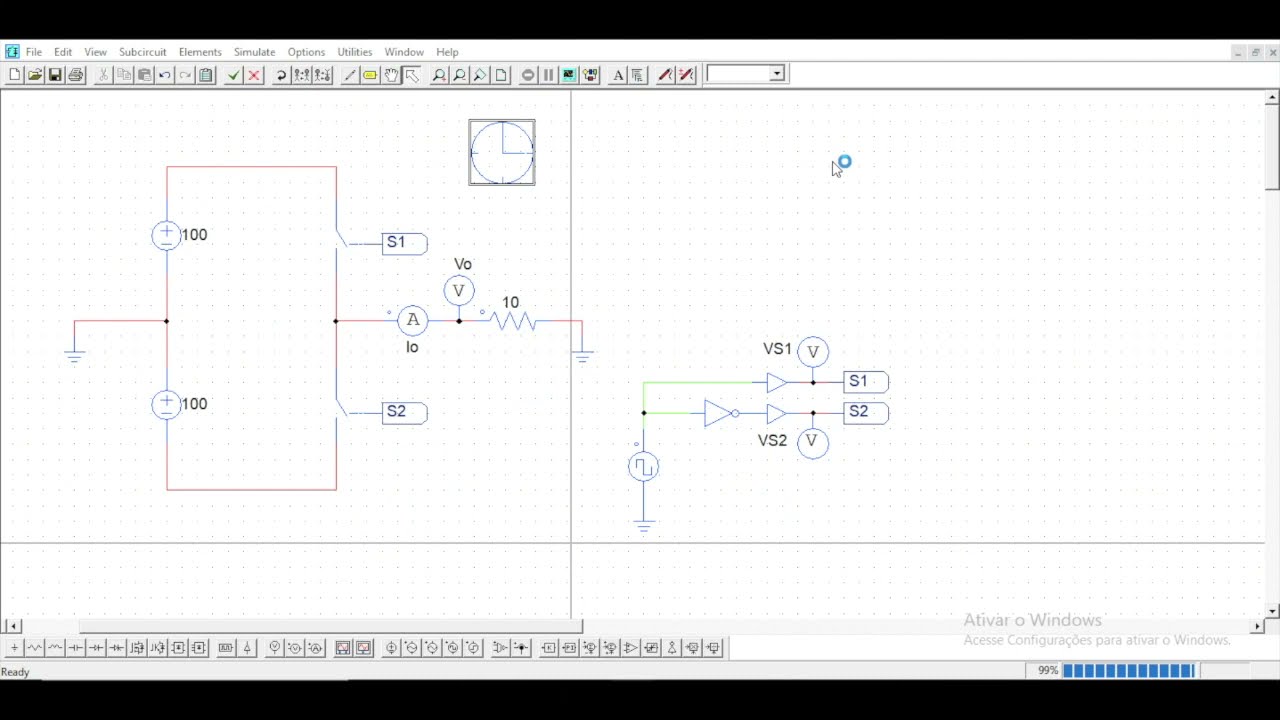Screen dimensions: 1280x720
Task: Open the File menu
Action: [x=34, y=52]
